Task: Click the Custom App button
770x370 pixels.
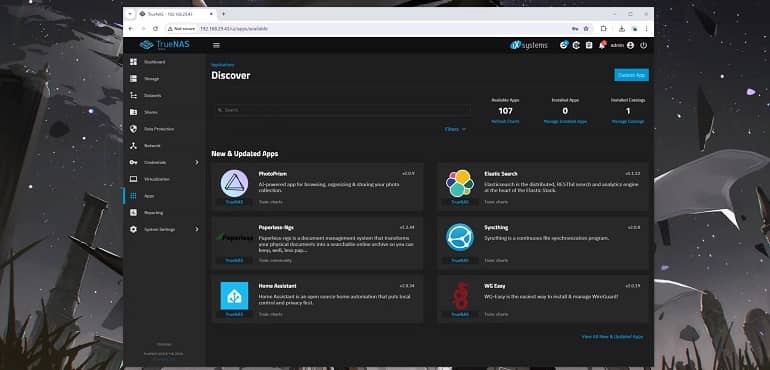Action: click(x=632, y=75)
